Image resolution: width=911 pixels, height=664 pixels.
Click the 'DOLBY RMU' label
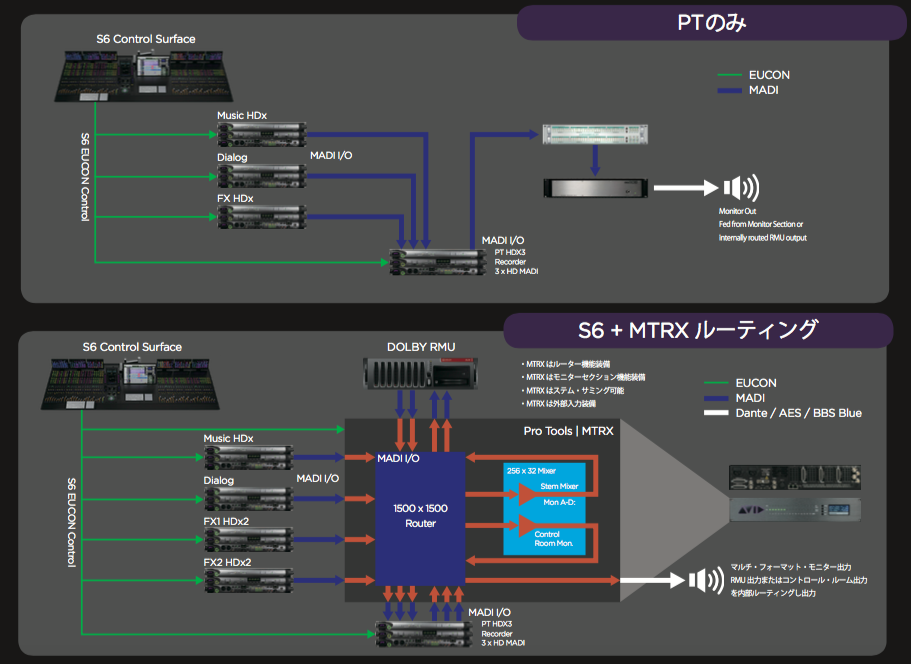point(421,347)
